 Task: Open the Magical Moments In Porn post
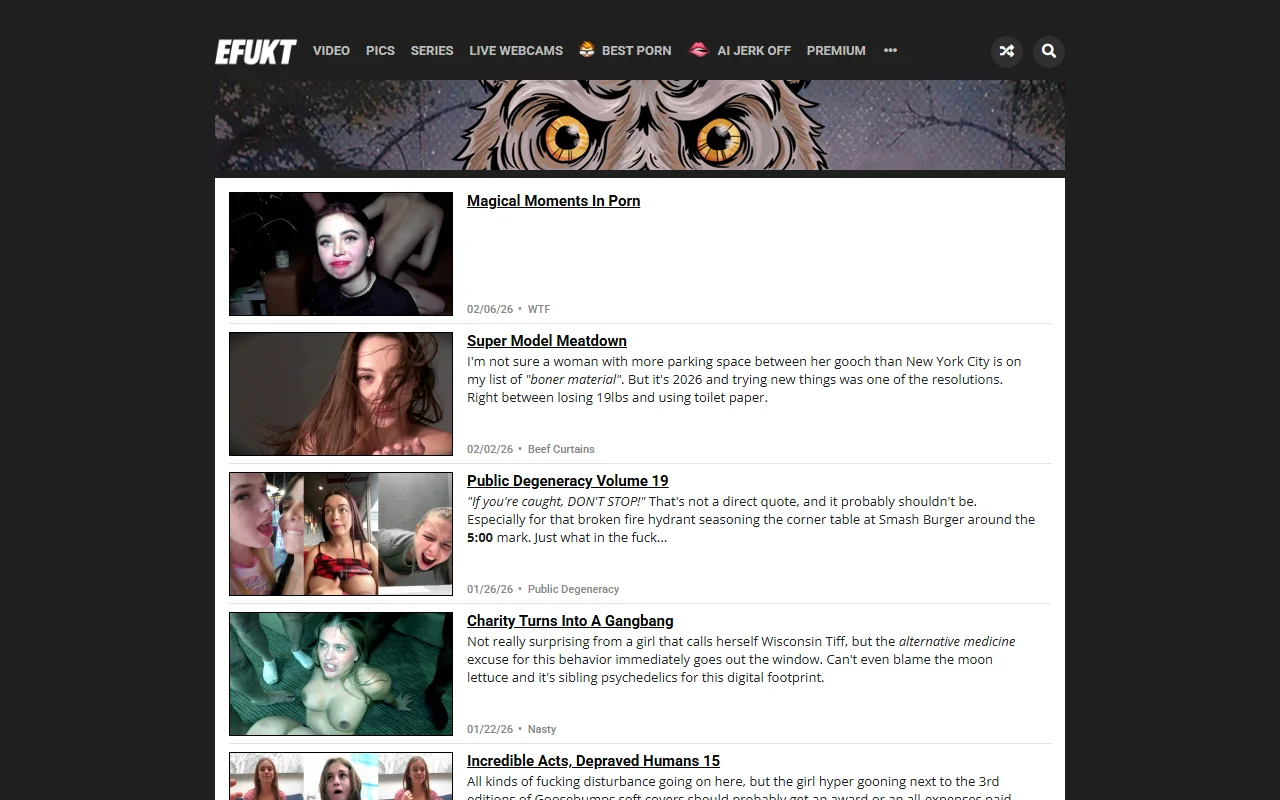point(553,201)
